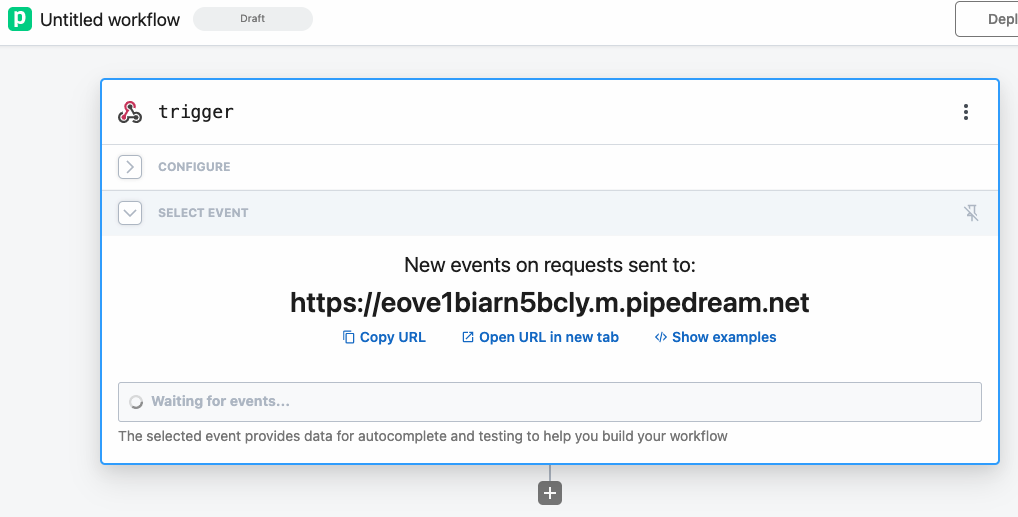The width and height of the screenshot is (1018, 517).
Task: Click the Draft status badge
Action: pyautogui.click(x=253, y=19)
